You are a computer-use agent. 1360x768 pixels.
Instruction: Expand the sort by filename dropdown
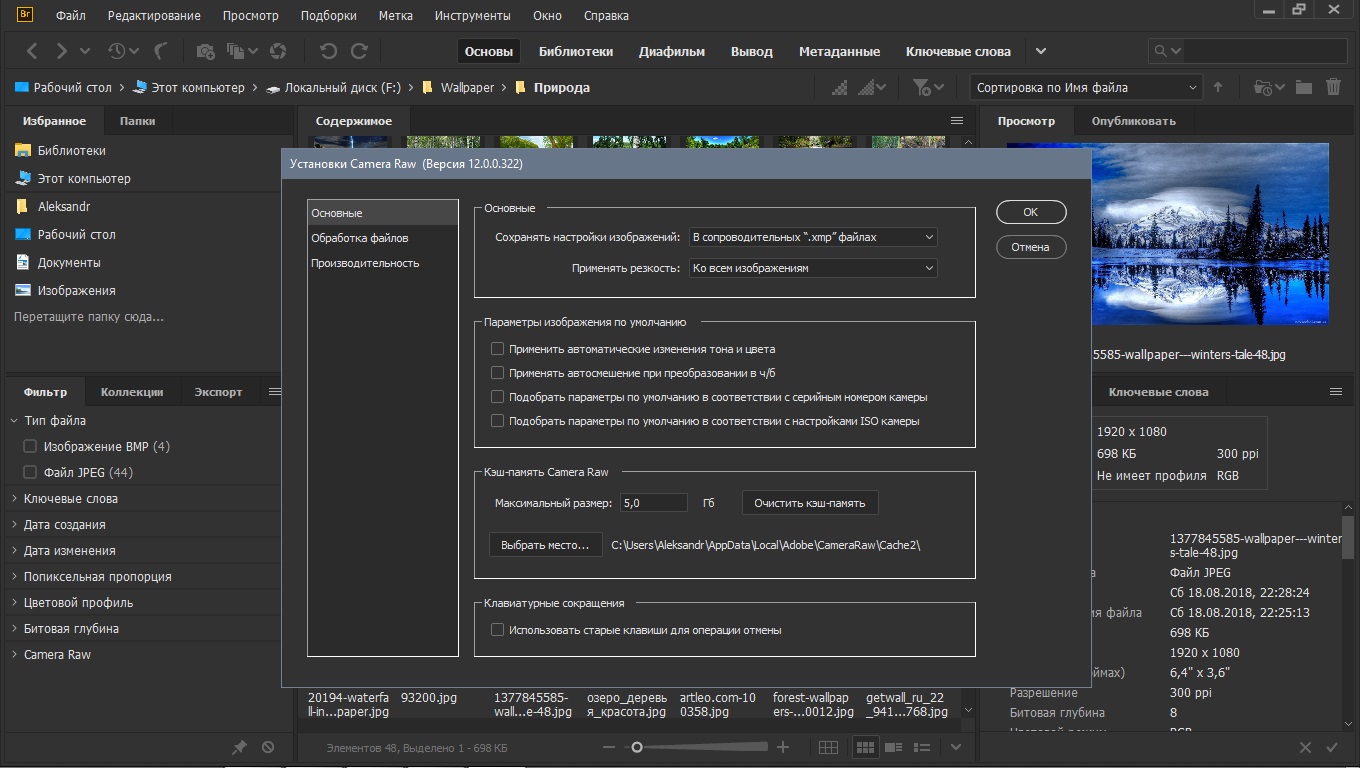click(x=1086, y=87)
